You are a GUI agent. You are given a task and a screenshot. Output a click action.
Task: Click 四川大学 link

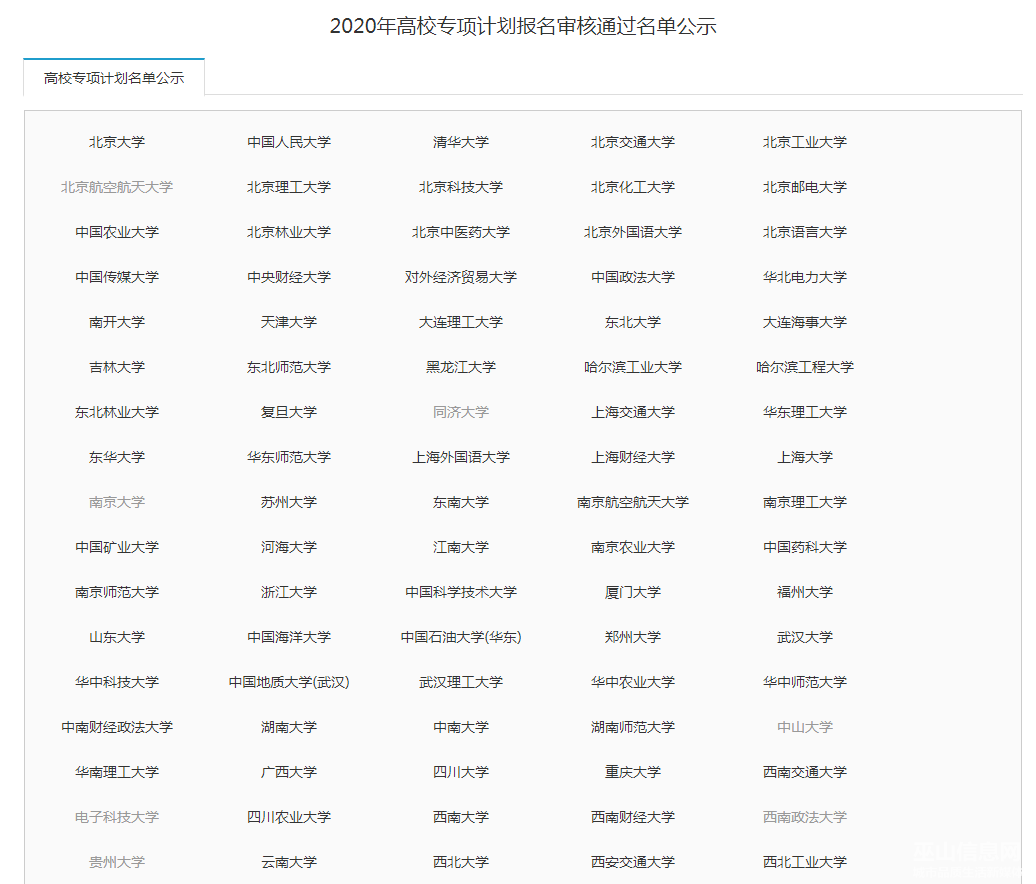coord(461,771)
